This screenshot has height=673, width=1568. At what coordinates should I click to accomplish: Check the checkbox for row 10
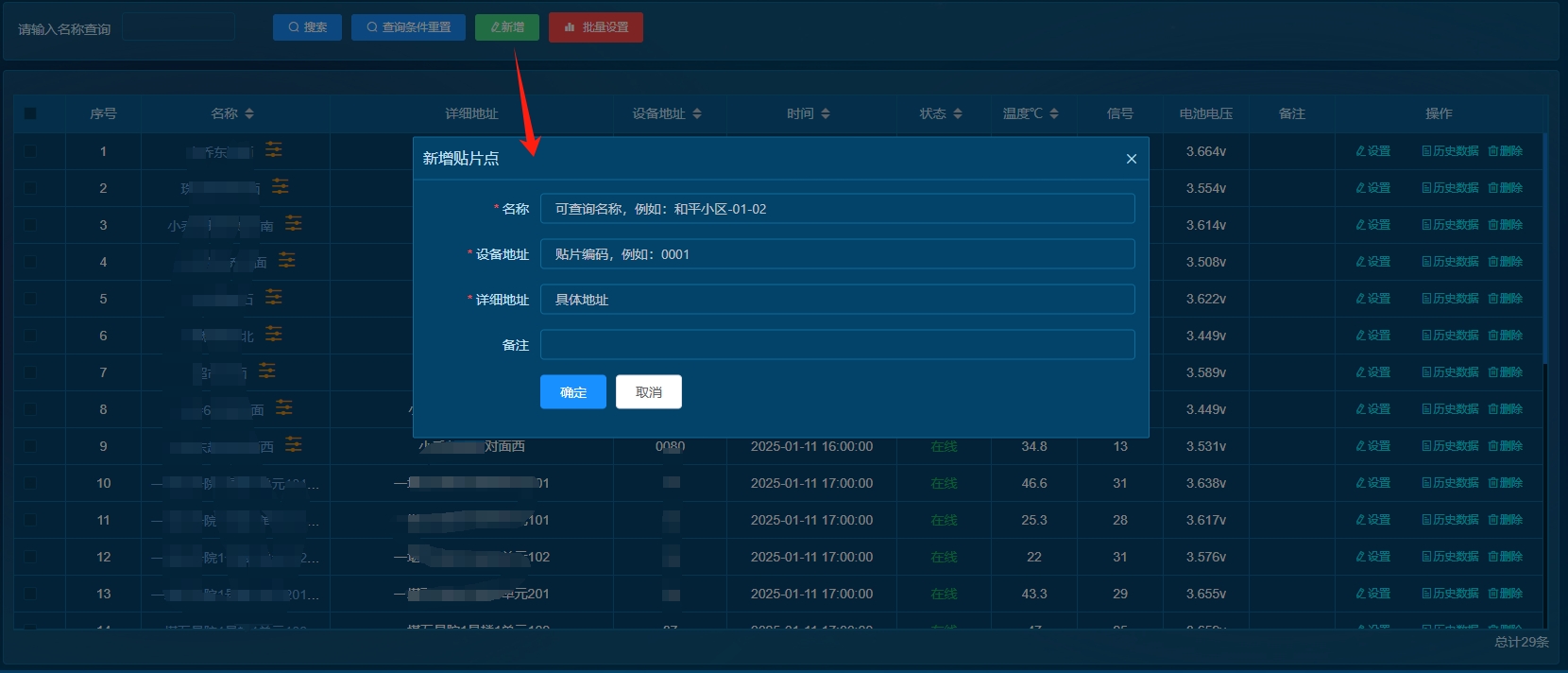30,483
